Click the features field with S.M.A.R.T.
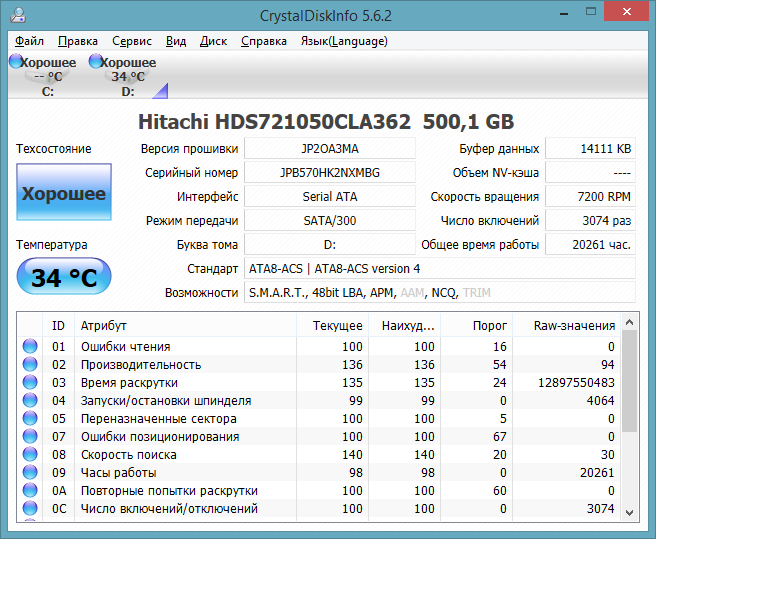This screenshot has height=614, width=768. (440, 292)
